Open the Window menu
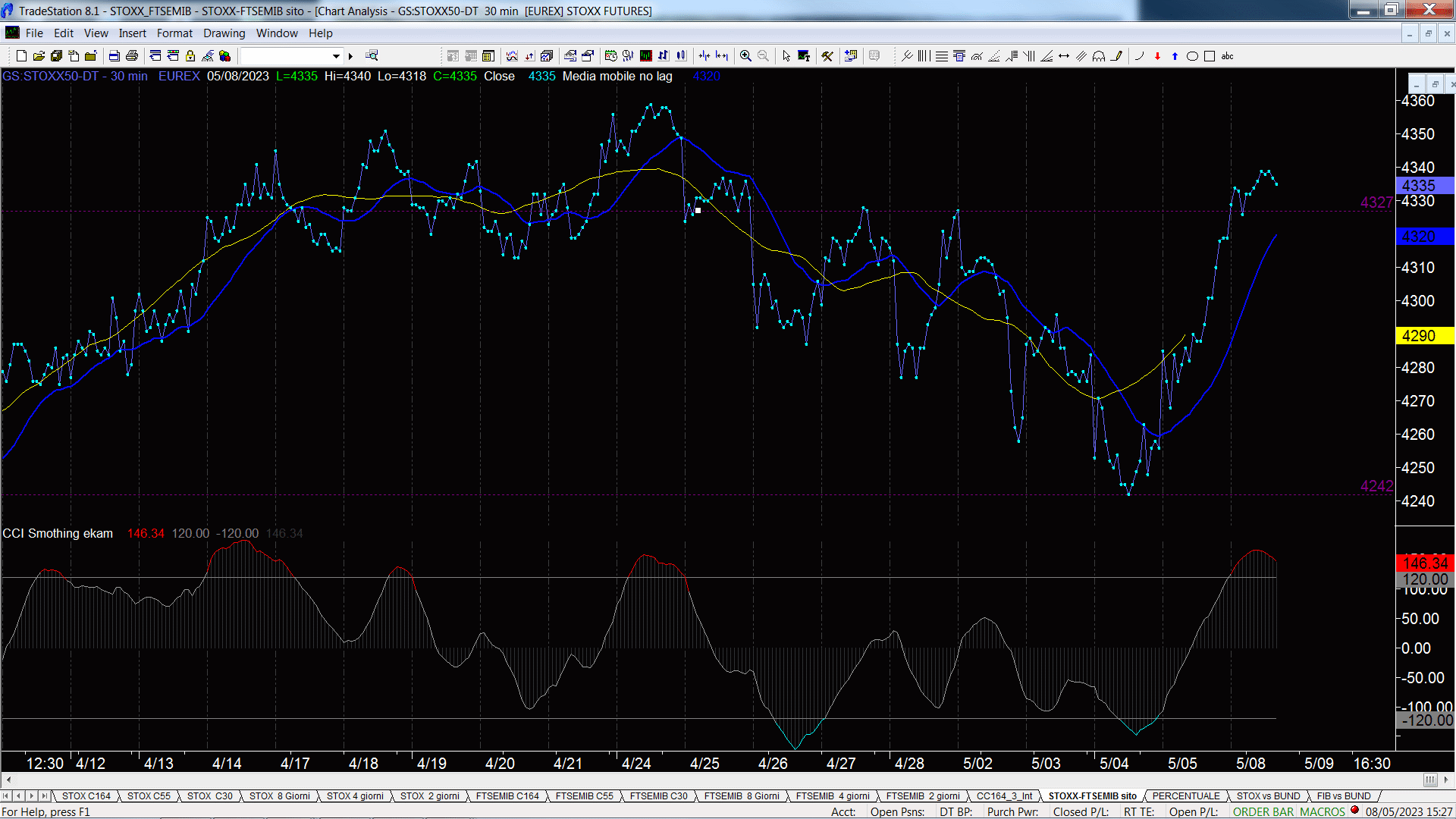 (x=277, y=33)
